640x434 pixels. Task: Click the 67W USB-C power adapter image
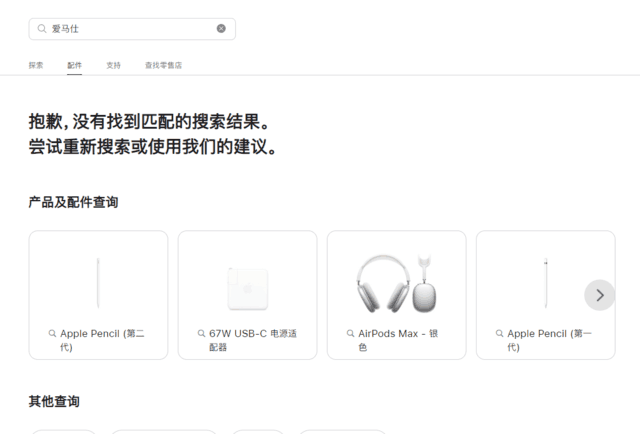coord(248,289)
